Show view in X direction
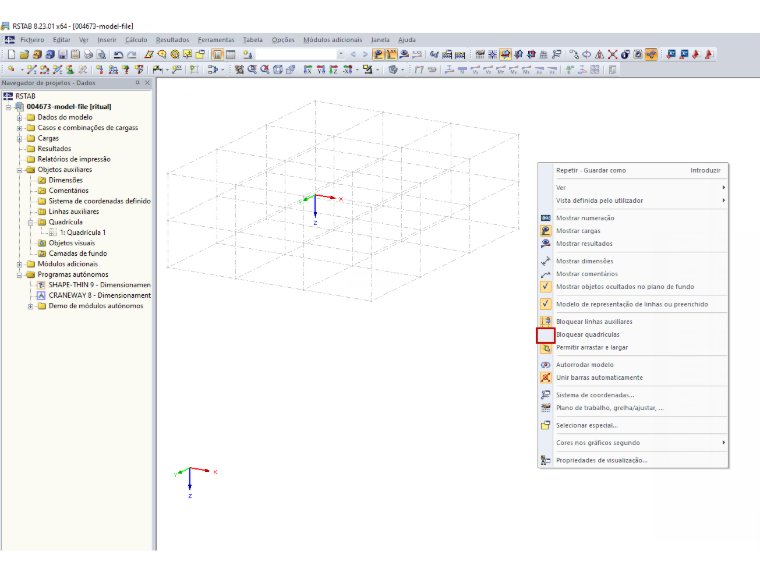This screenshot has width=760, height=570. [308, 70]
